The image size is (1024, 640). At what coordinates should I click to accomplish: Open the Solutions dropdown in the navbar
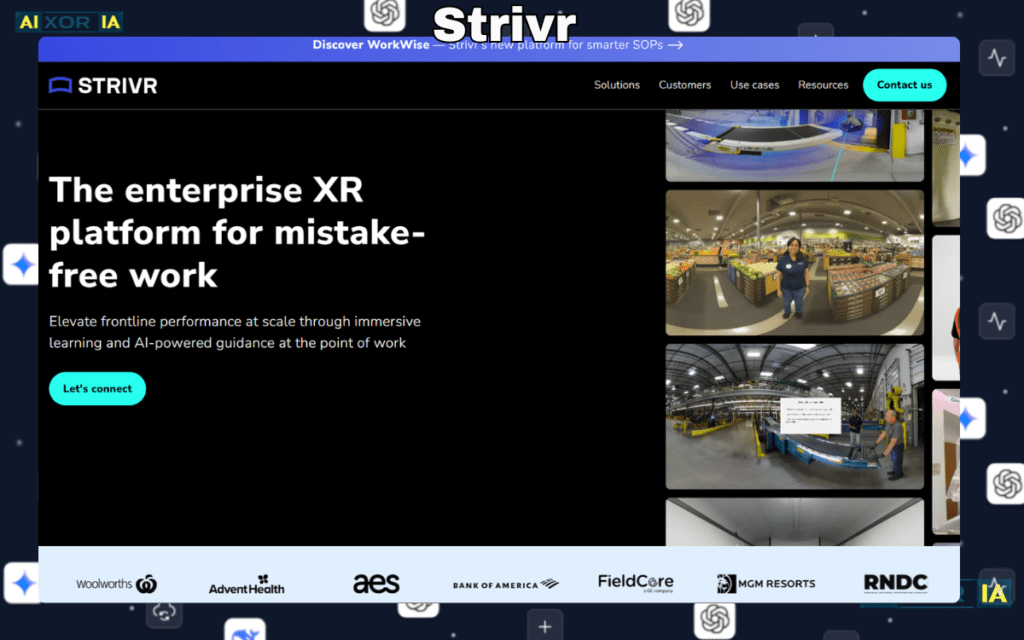[x=617, y=85]
